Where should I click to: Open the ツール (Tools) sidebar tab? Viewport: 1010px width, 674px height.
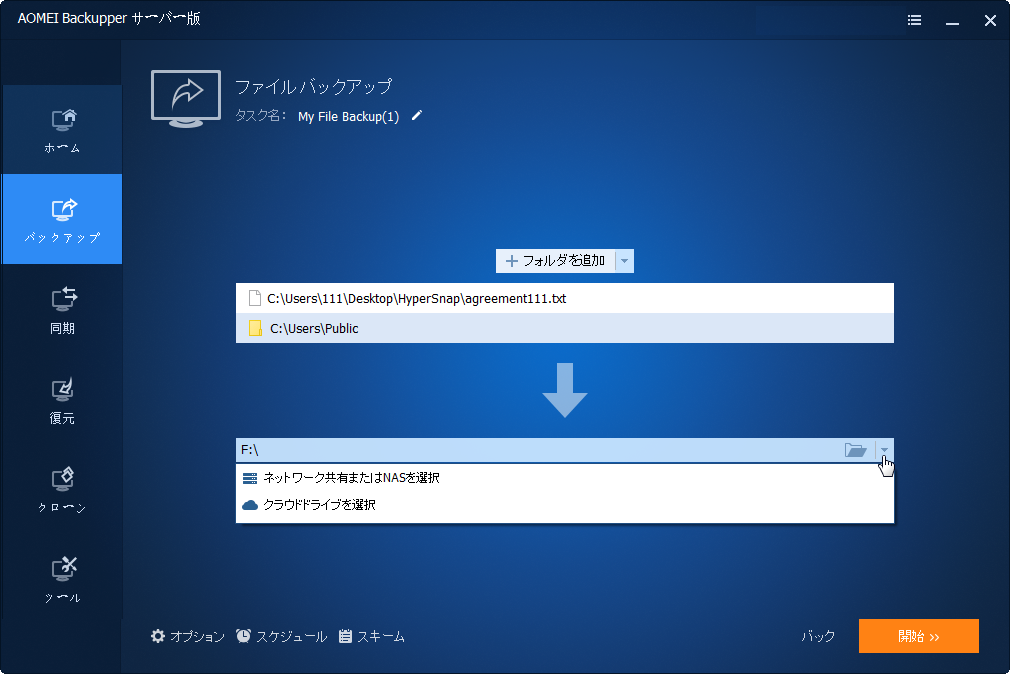(x=62, y=580)
